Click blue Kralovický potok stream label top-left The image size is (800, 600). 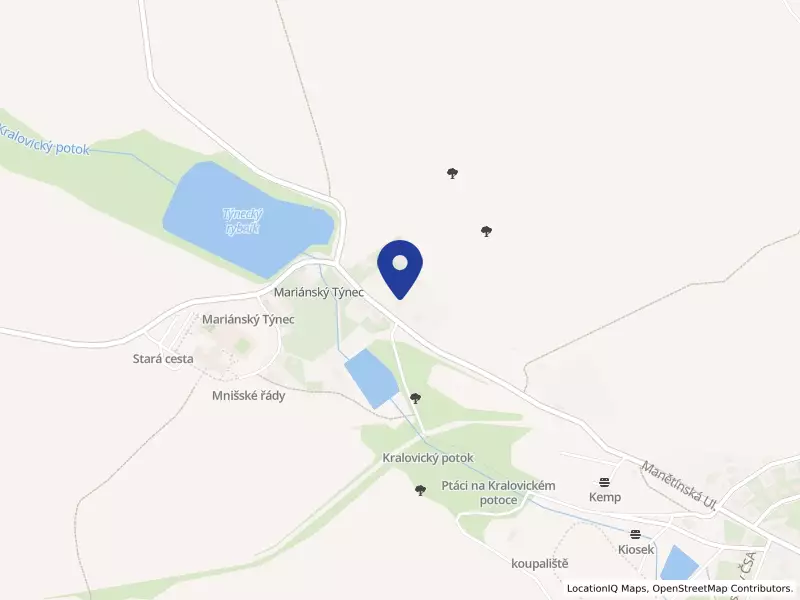point(43,140)
